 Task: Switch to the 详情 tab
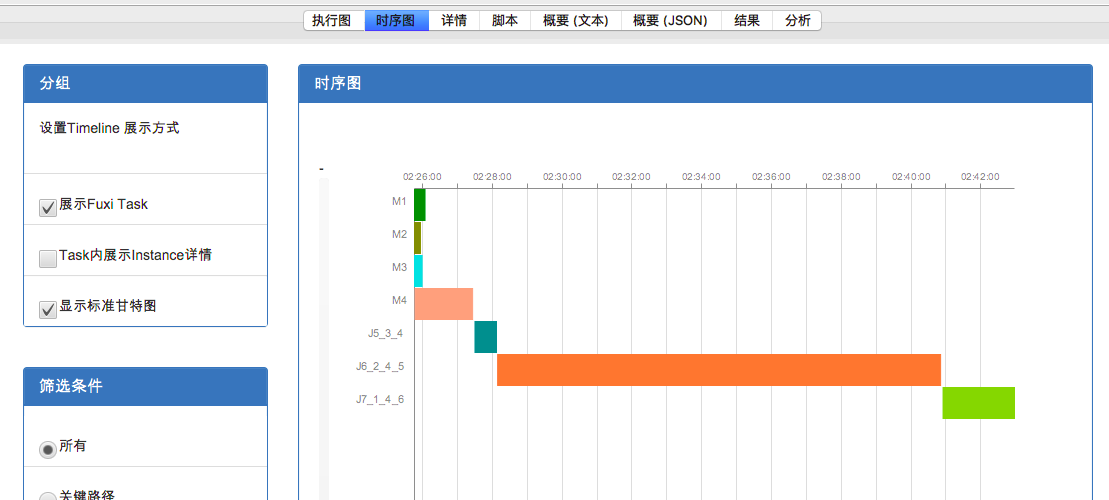point(454,21)
